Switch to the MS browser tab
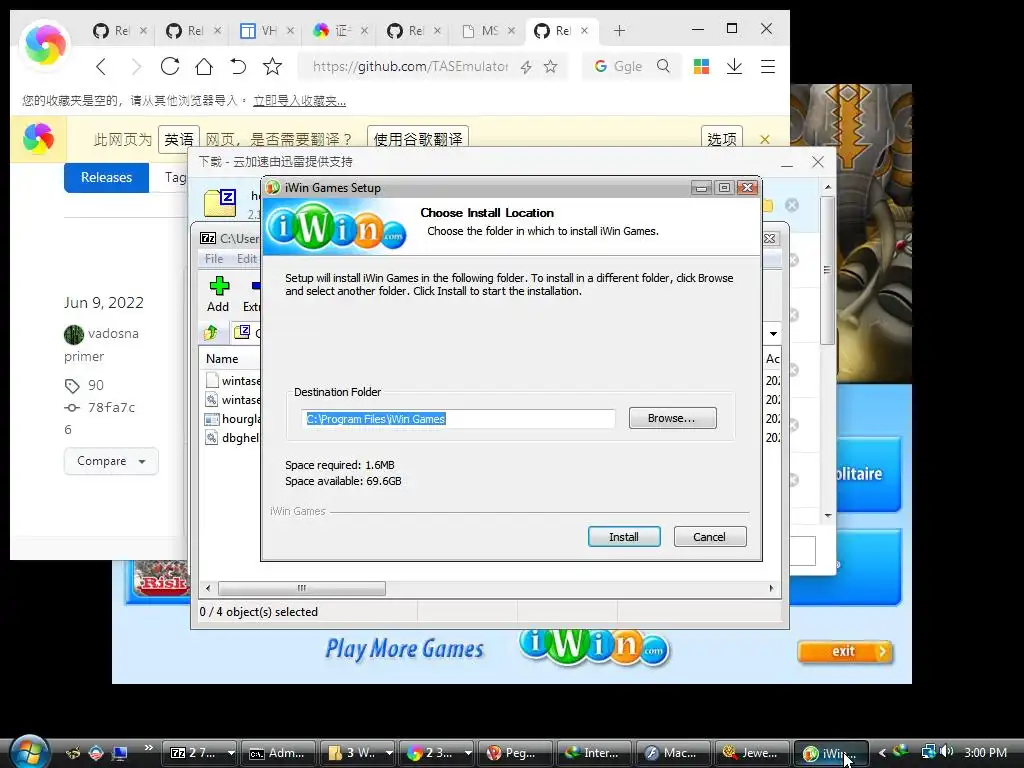1024x768 pixels. pyautogui.click(x=487, y=31)
